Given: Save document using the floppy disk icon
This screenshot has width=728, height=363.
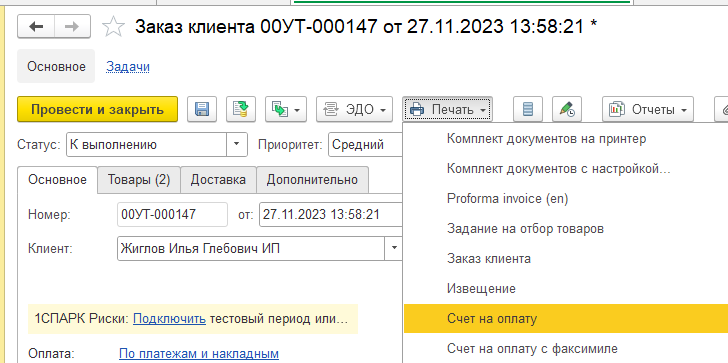Looking at the screenshot, I should [x=202, y=110].
